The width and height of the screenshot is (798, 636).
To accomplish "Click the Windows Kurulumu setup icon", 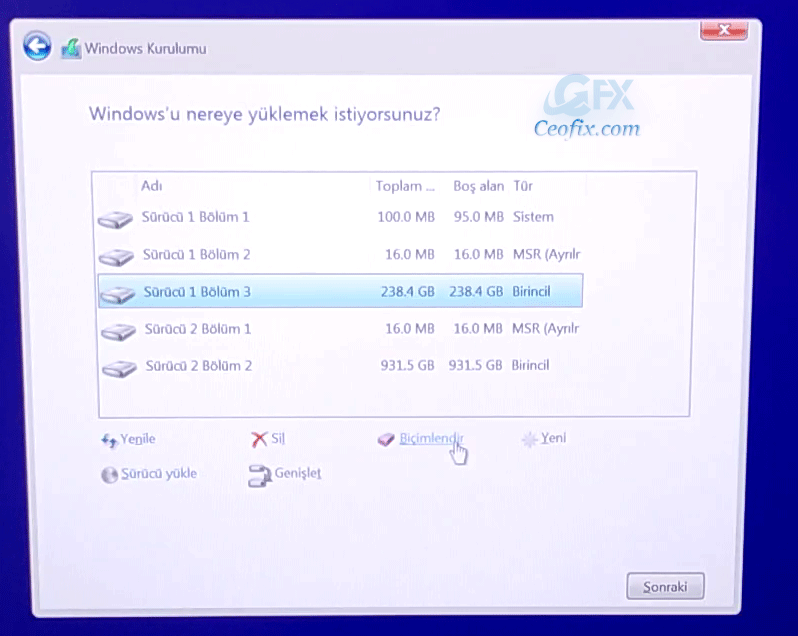I will point(71,49).
